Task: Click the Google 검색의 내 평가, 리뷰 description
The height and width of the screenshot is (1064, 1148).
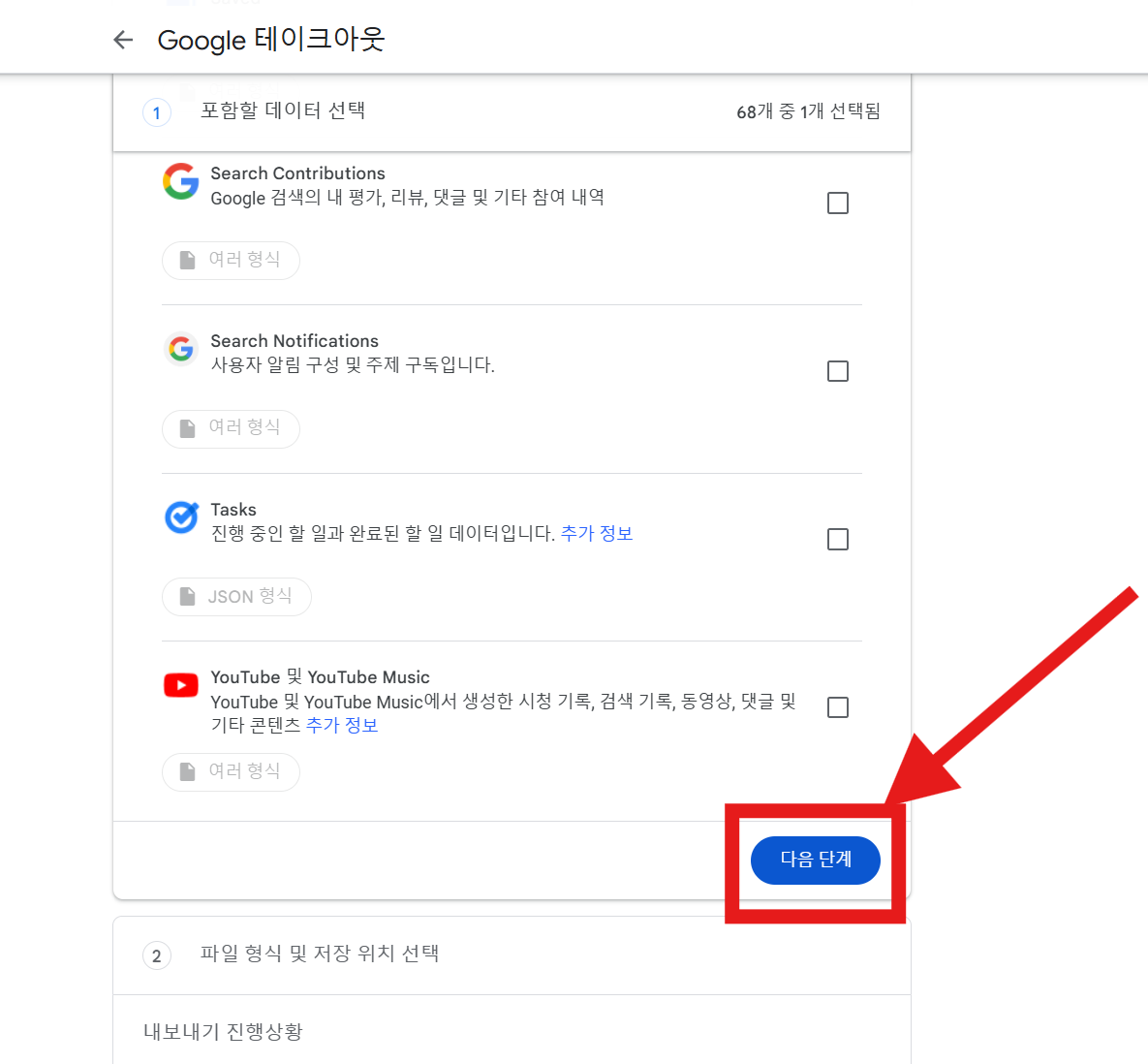Action: pos(407,197)
